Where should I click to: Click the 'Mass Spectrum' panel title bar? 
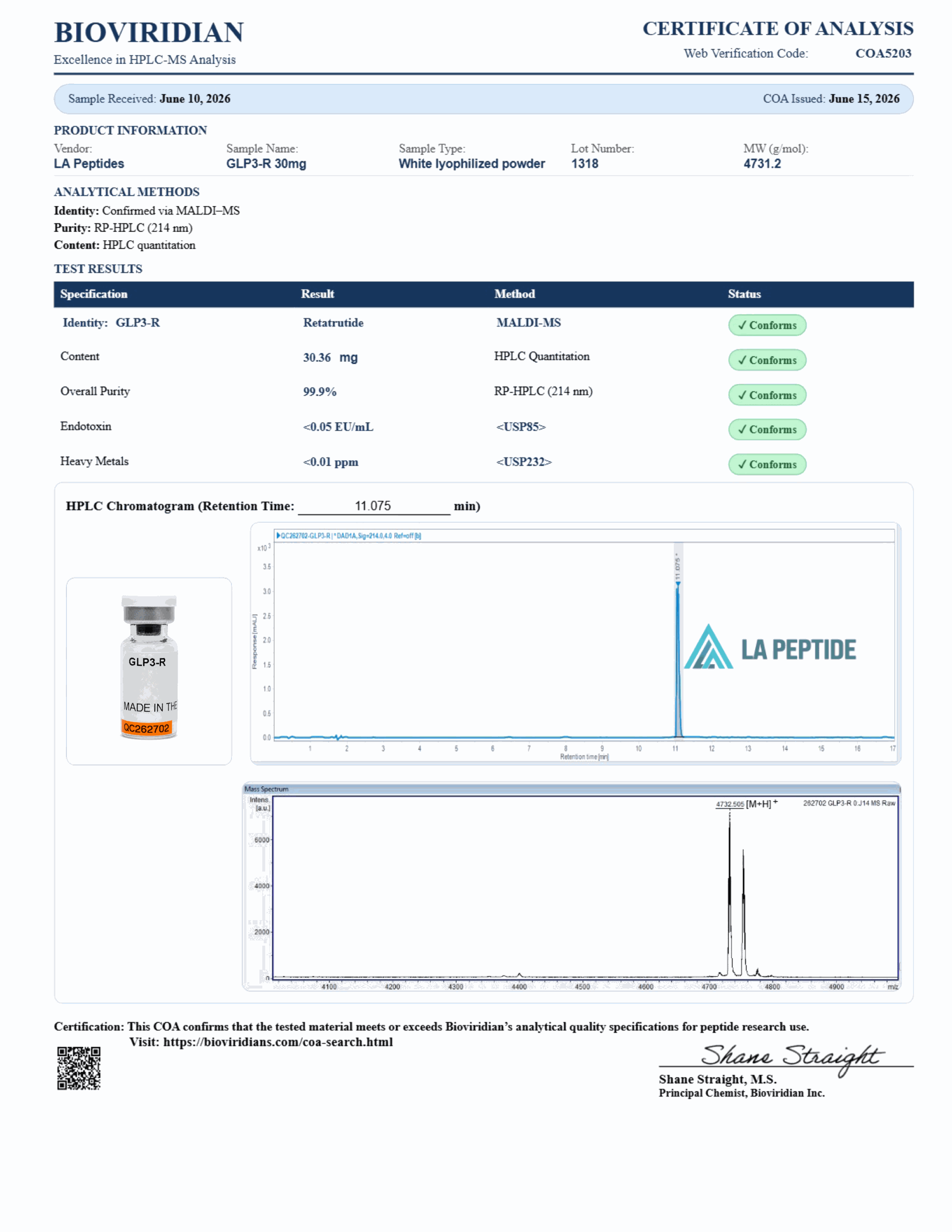point(571,789)
